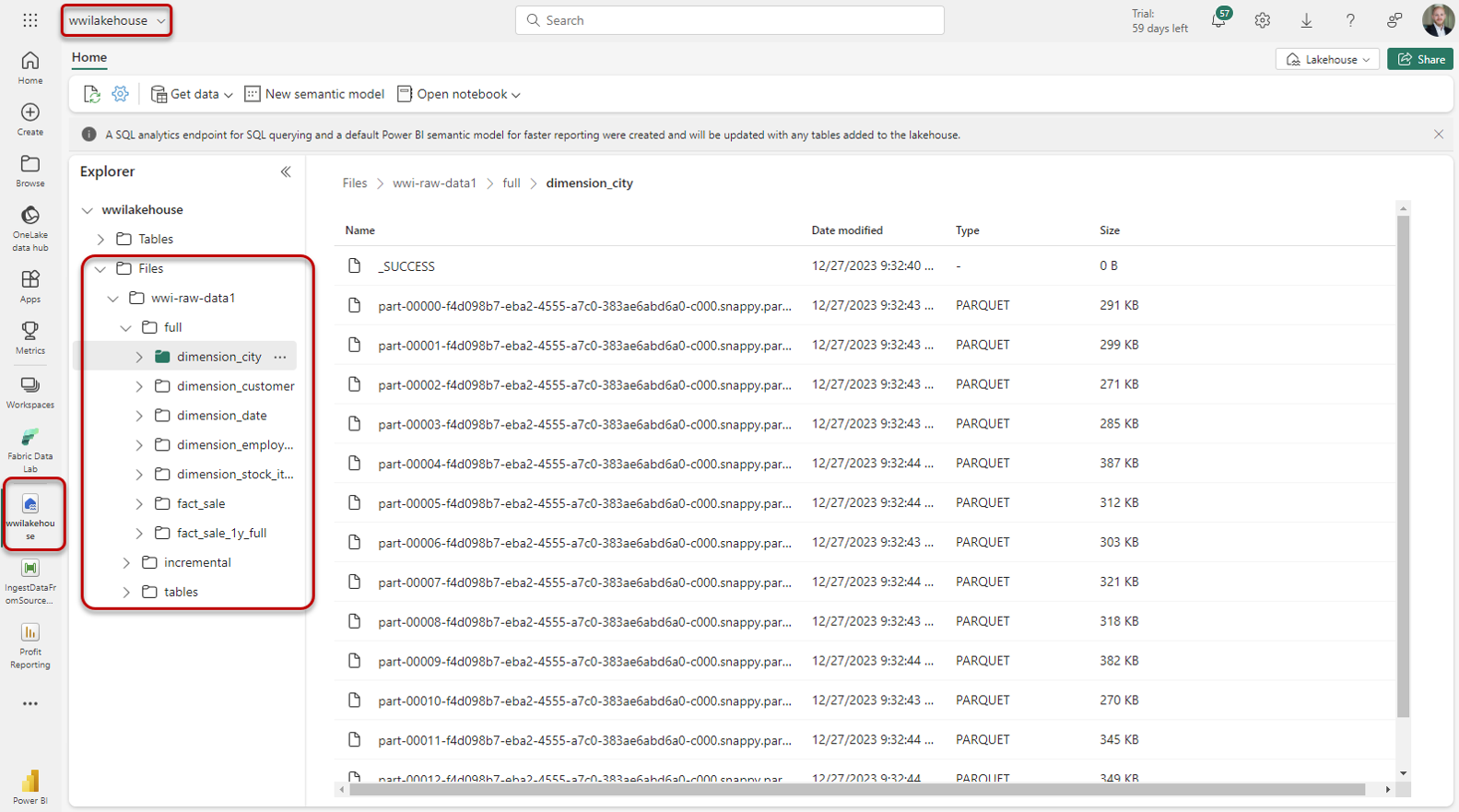Screen dimensions: 1459x812
Task: Click in the Search box
Action: [x=729, y=20]
